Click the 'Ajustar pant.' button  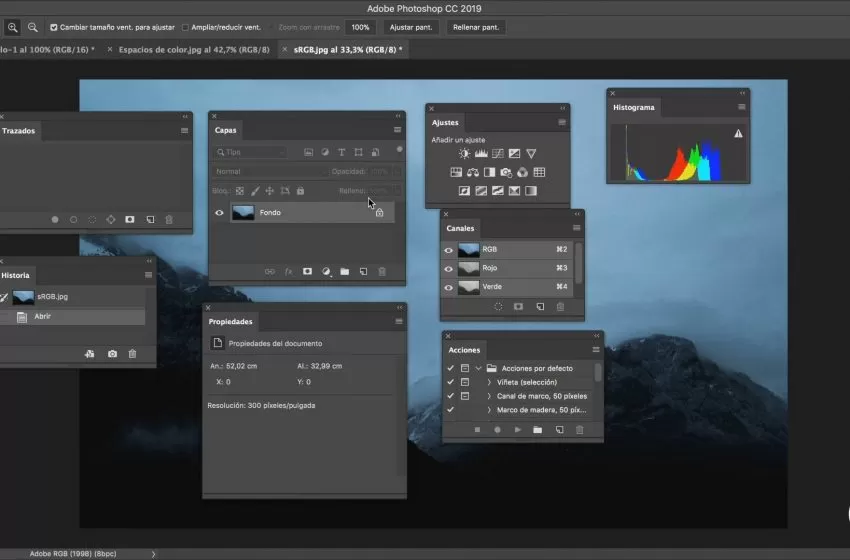411,27
